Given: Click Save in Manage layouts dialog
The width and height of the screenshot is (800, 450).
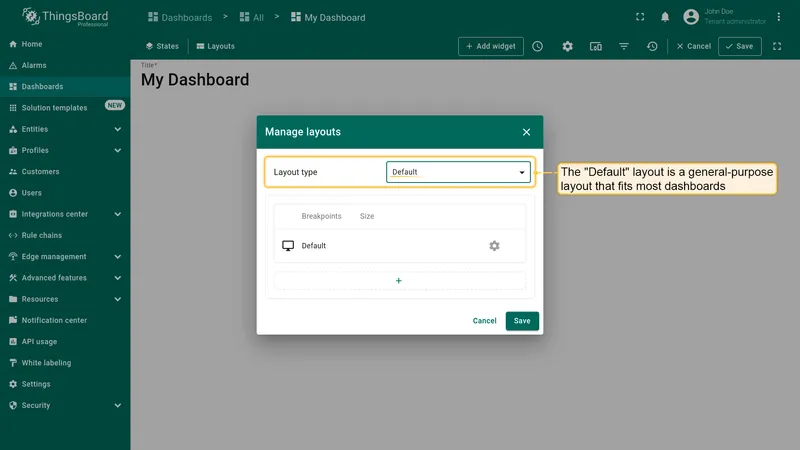Looking at the screenshot, I should pyautogui.click(x=522, y=321).
